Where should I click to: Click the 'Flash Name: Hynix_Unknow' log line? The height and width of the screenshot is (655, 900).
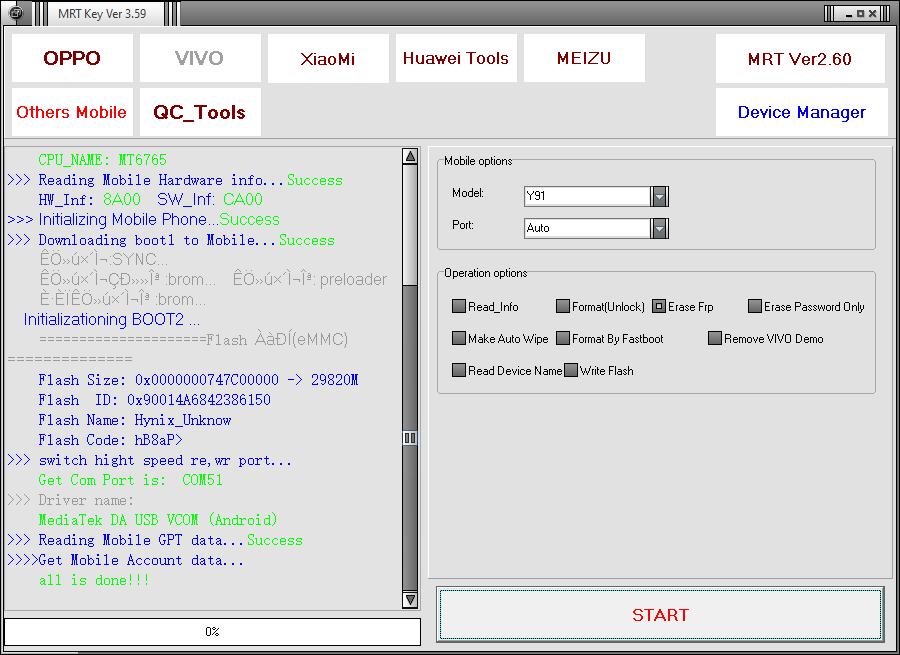135,420
